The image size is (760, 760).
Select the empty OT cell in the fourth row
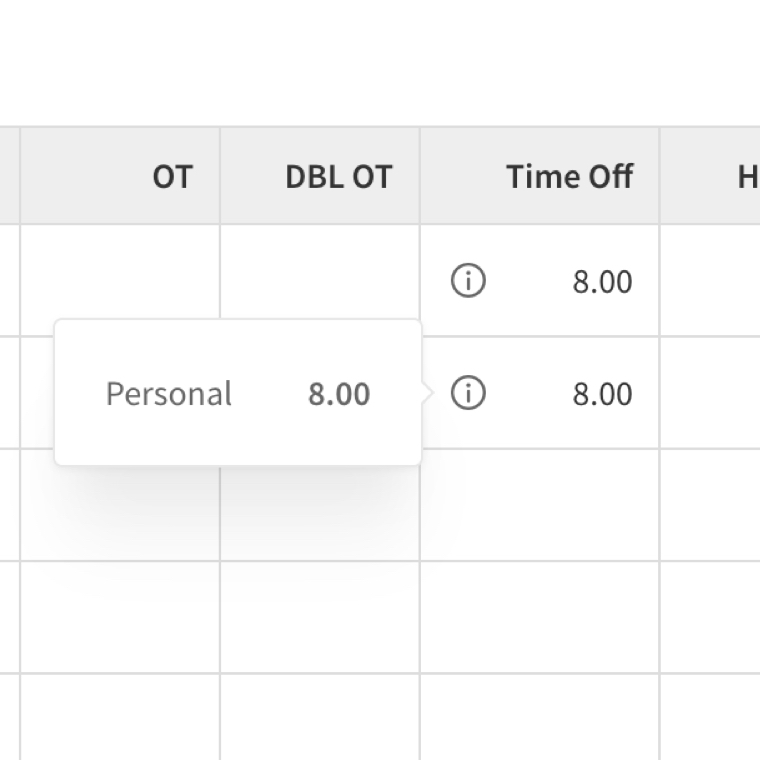(x=120, y=617)
